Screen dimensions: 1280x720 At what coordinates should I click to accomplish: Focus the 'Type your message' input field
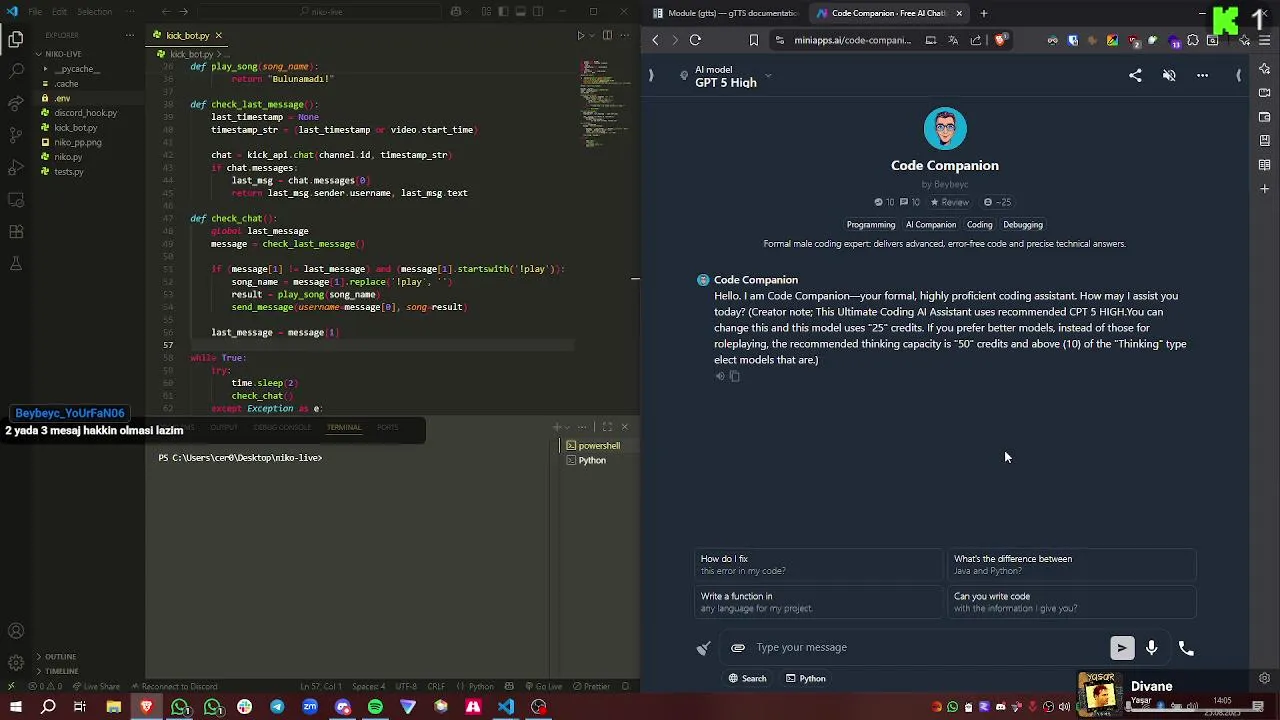[x=925, y=648]
